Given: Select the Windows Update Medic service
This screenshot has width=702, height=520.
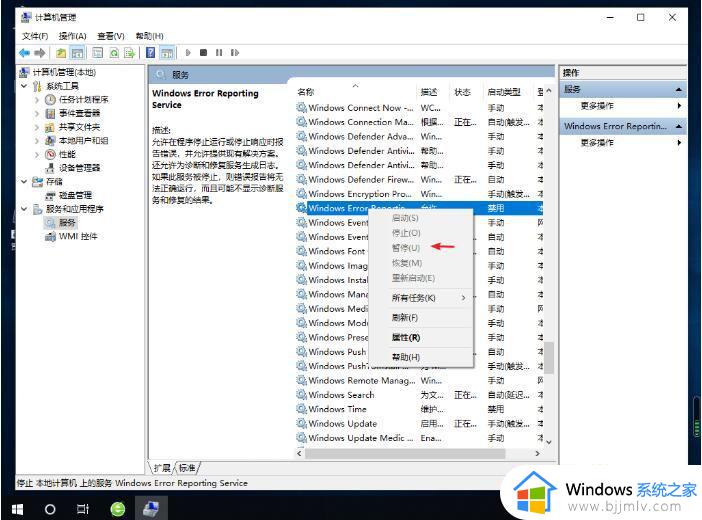Looking at the screenshot, I should (419, 438).
